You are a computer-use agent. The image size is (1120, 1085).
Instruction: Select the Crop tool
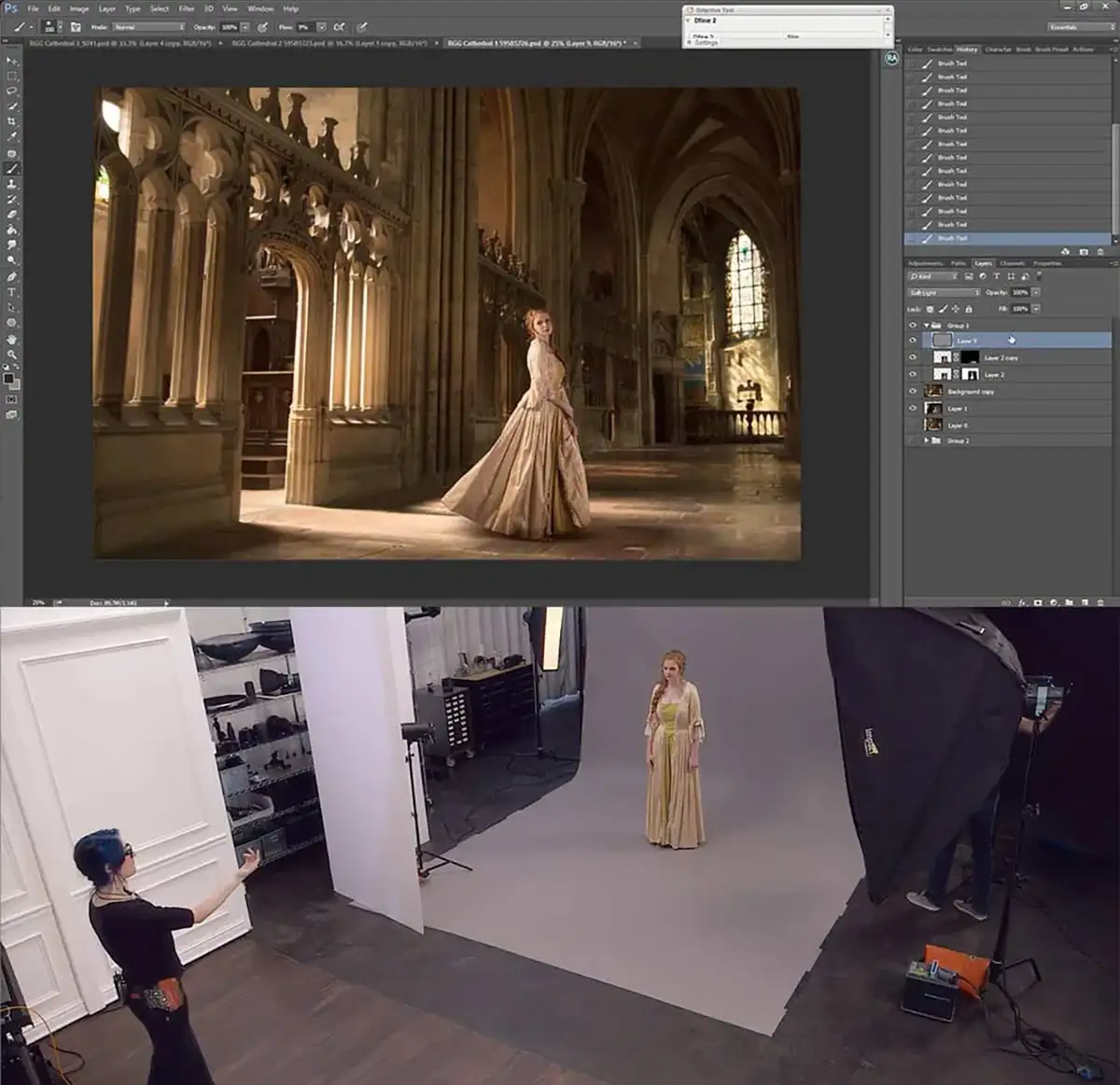click(12, 121)
